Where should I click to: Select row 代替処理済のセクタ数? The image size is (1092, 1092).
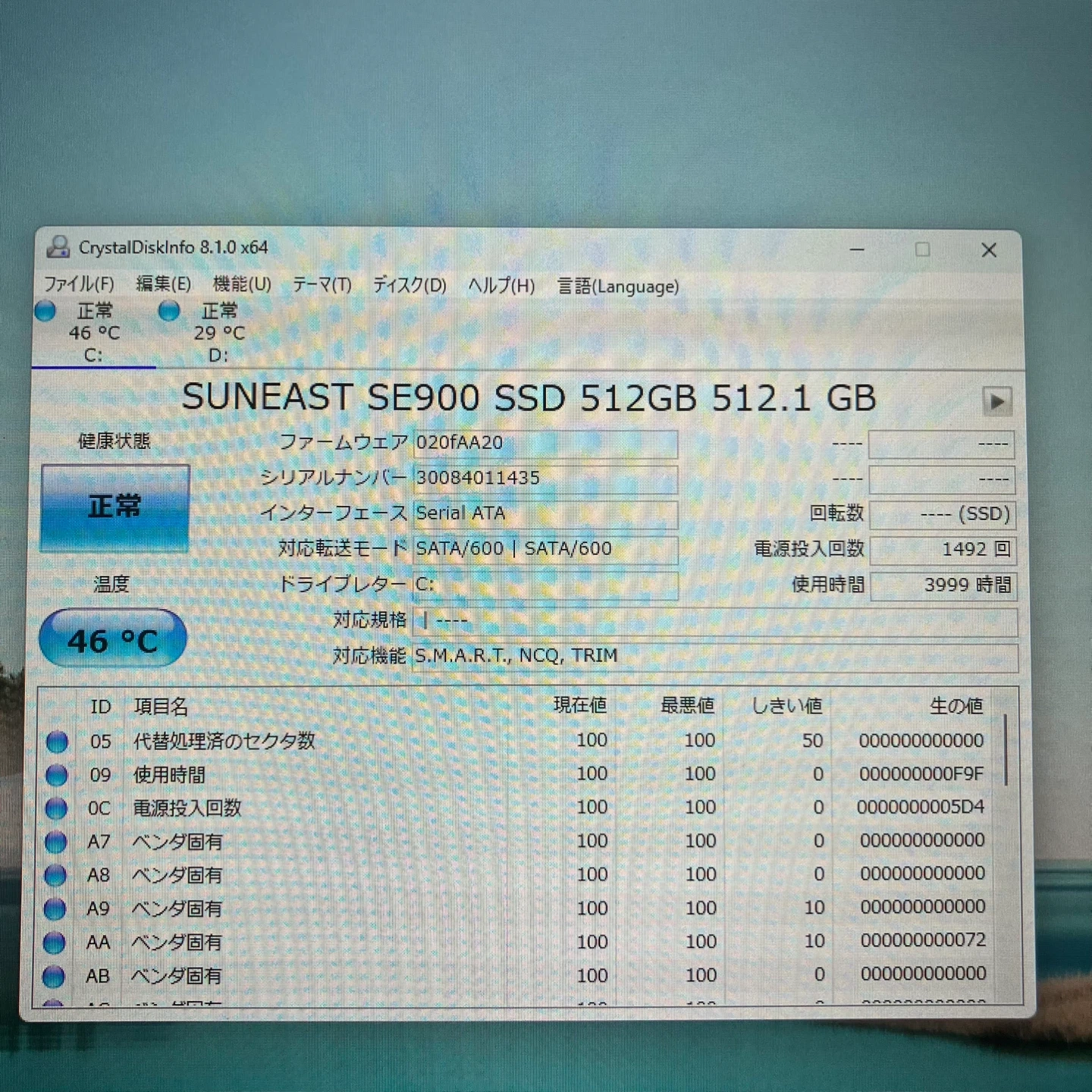pos(520,741)
